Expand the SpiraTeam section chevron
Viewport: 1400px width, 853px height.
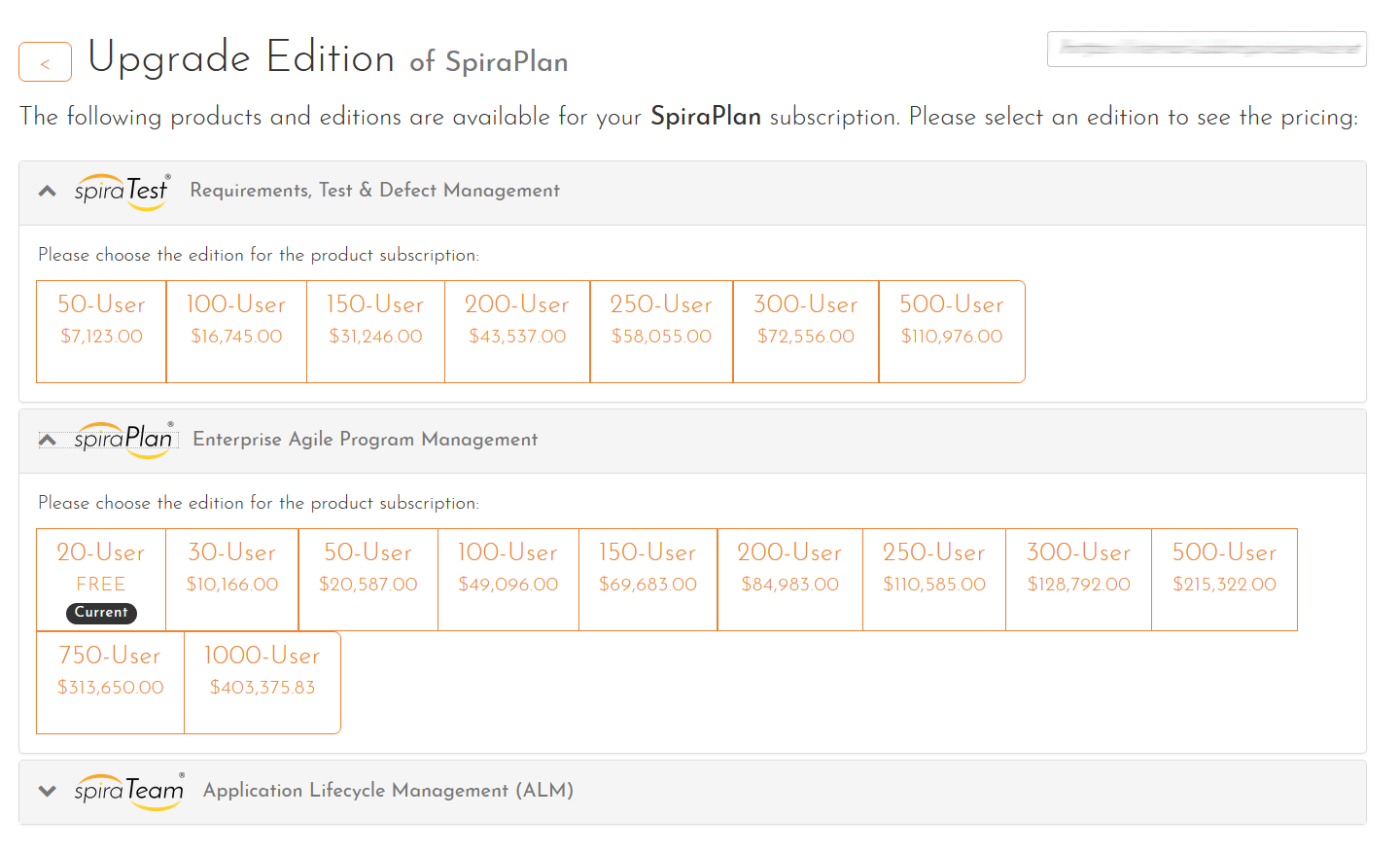coord(47,791)
